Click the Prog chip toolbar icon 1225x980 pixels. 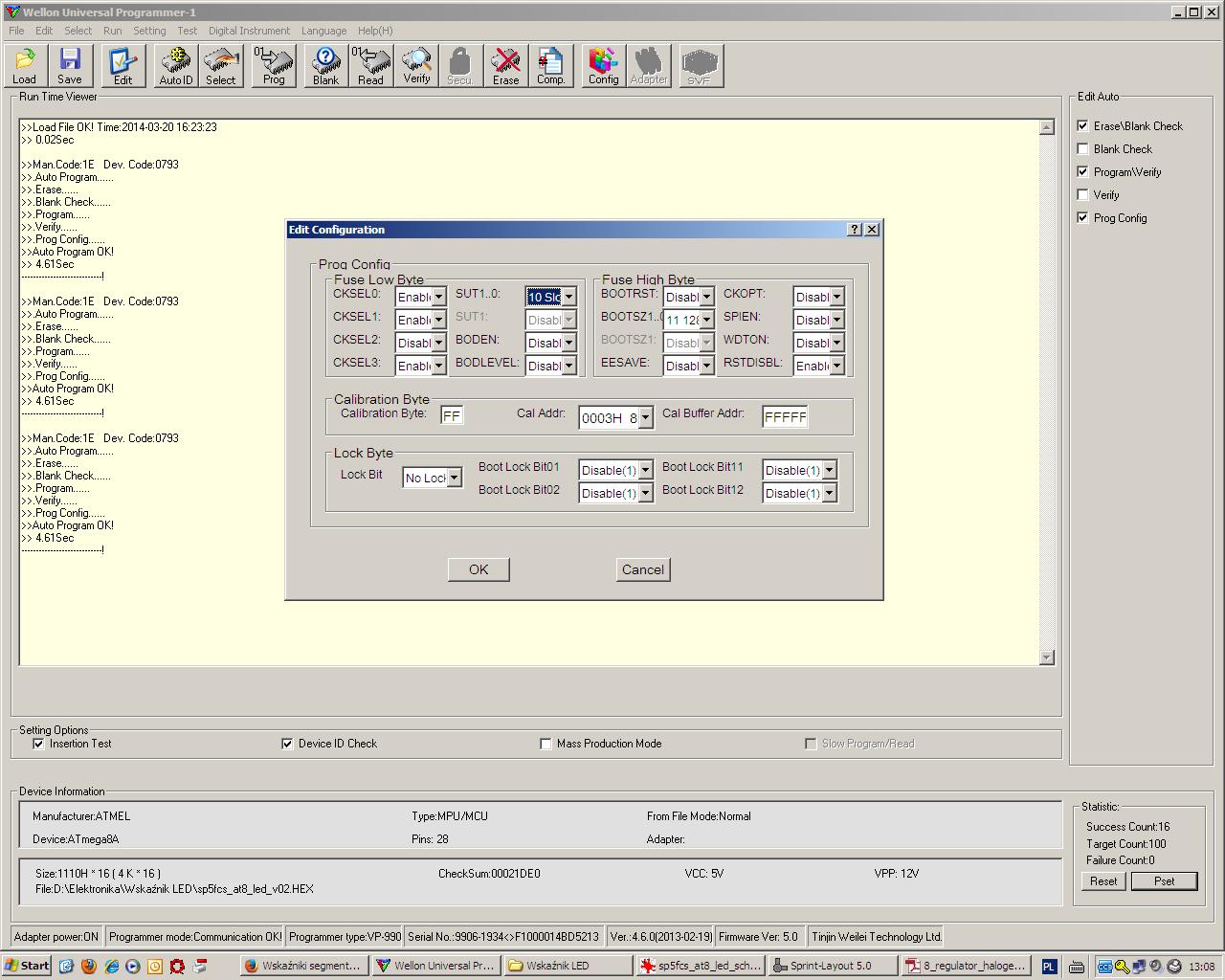click(274, 66)
